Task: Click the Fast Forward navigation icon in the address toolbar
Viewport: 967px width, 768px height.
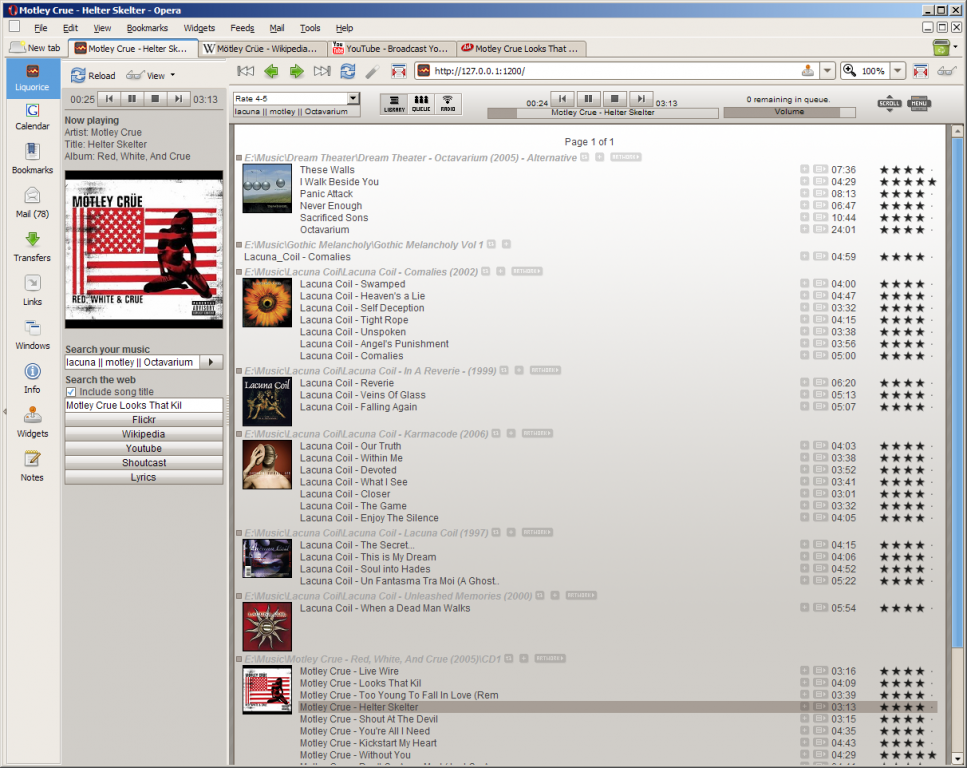Action: [322, 71]
